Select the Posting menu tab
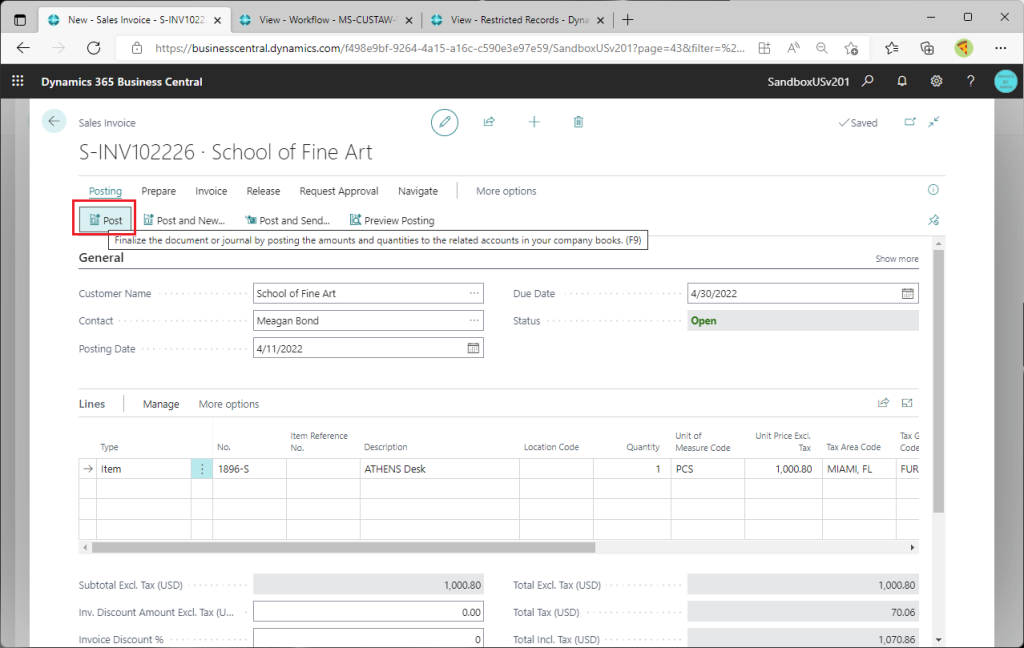This screenshot has width=1024, height=648. [x=105, y=191]
